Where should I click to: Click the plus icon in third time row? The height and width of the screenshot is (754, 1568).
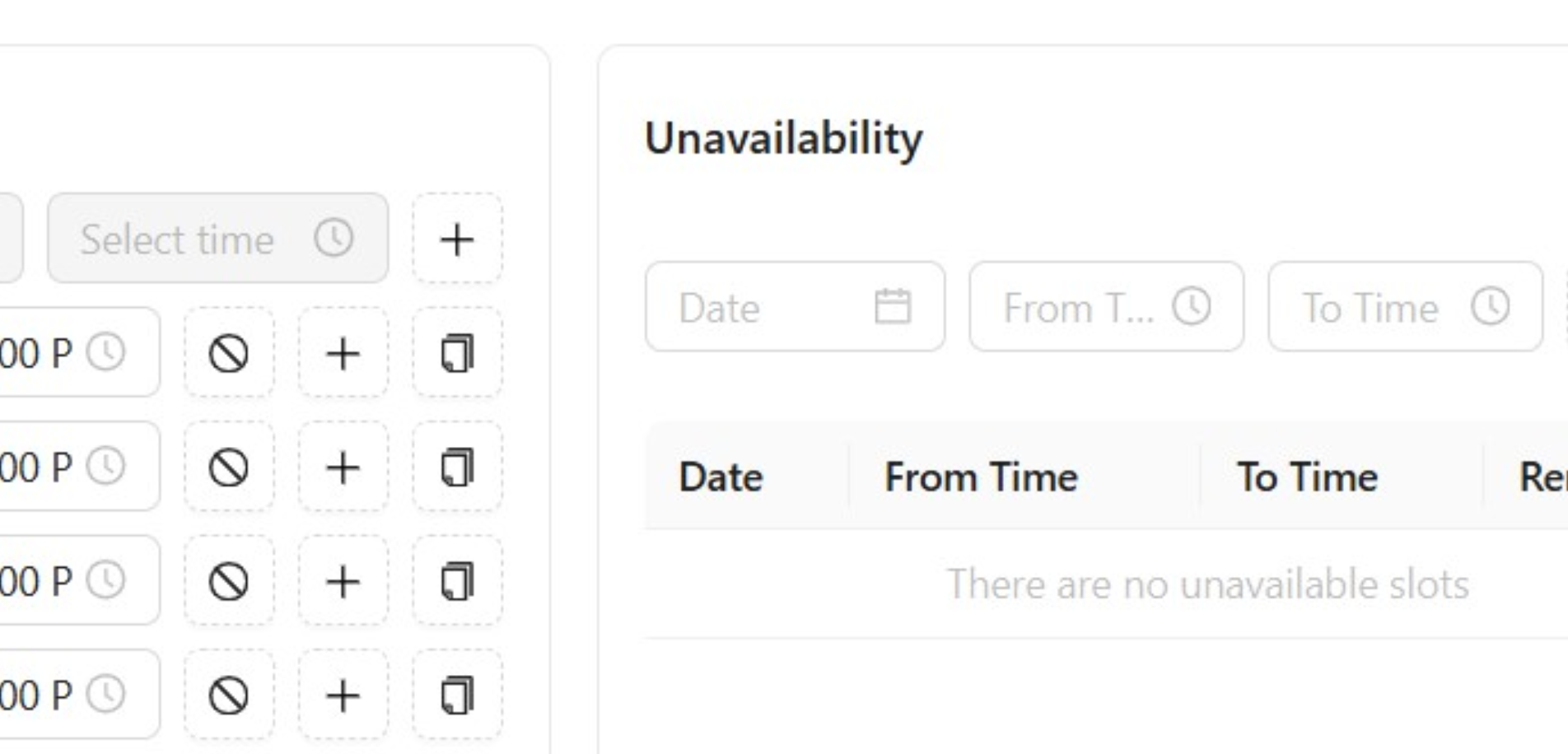343,582
